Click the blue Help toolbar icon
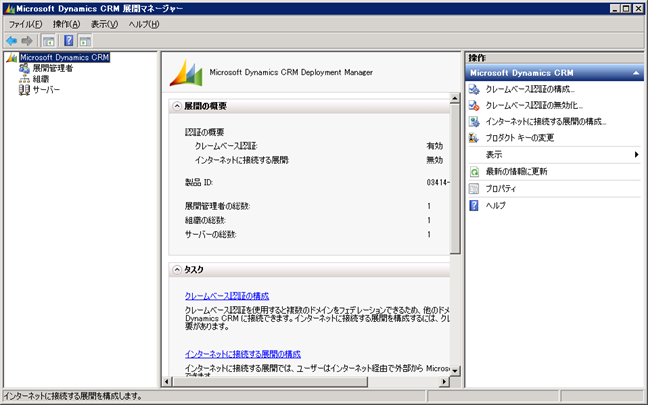Image resolution: width=648 pixels, height=405 pixels. pos(69,41)
